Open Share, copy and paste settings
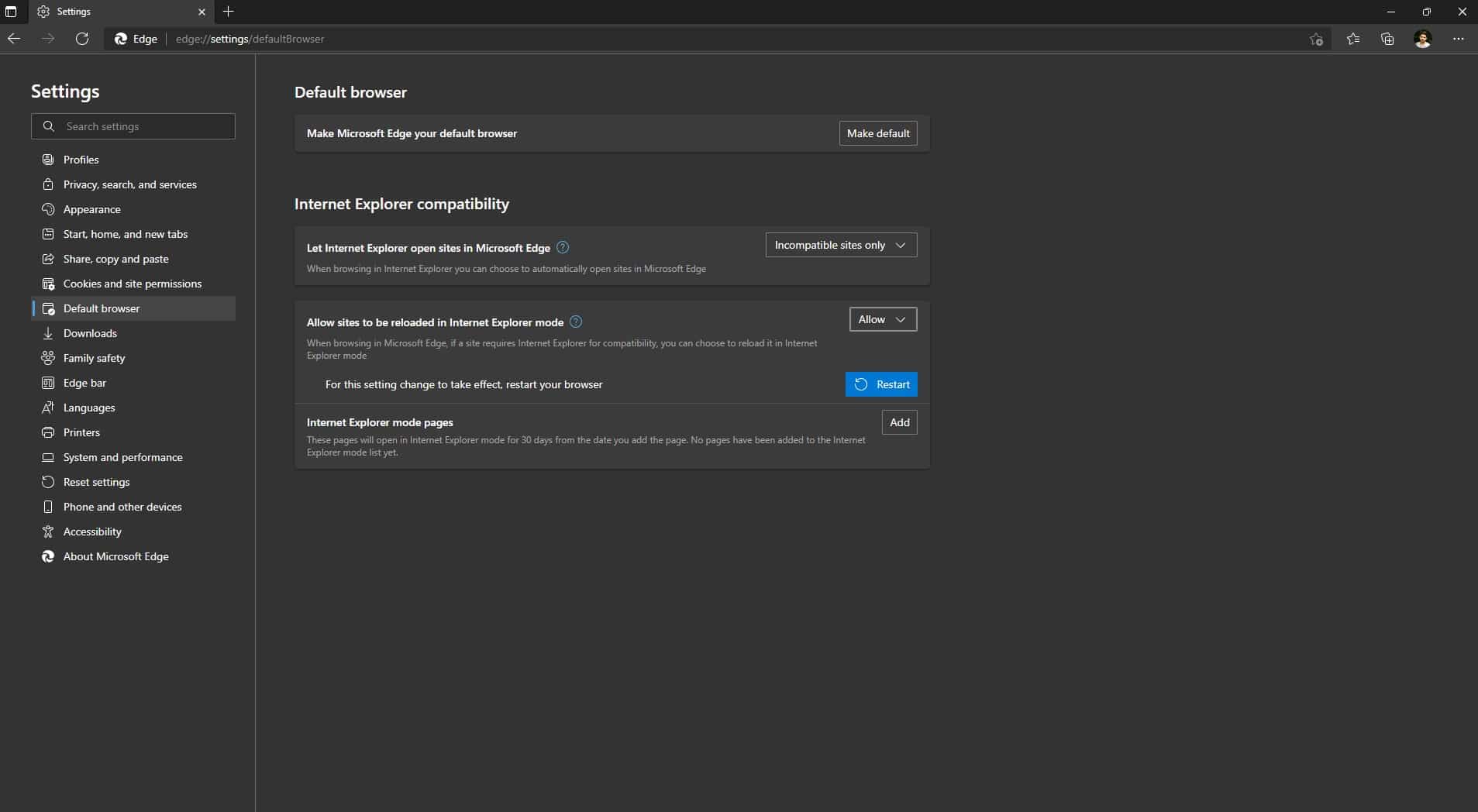 [x=133, y=259]
